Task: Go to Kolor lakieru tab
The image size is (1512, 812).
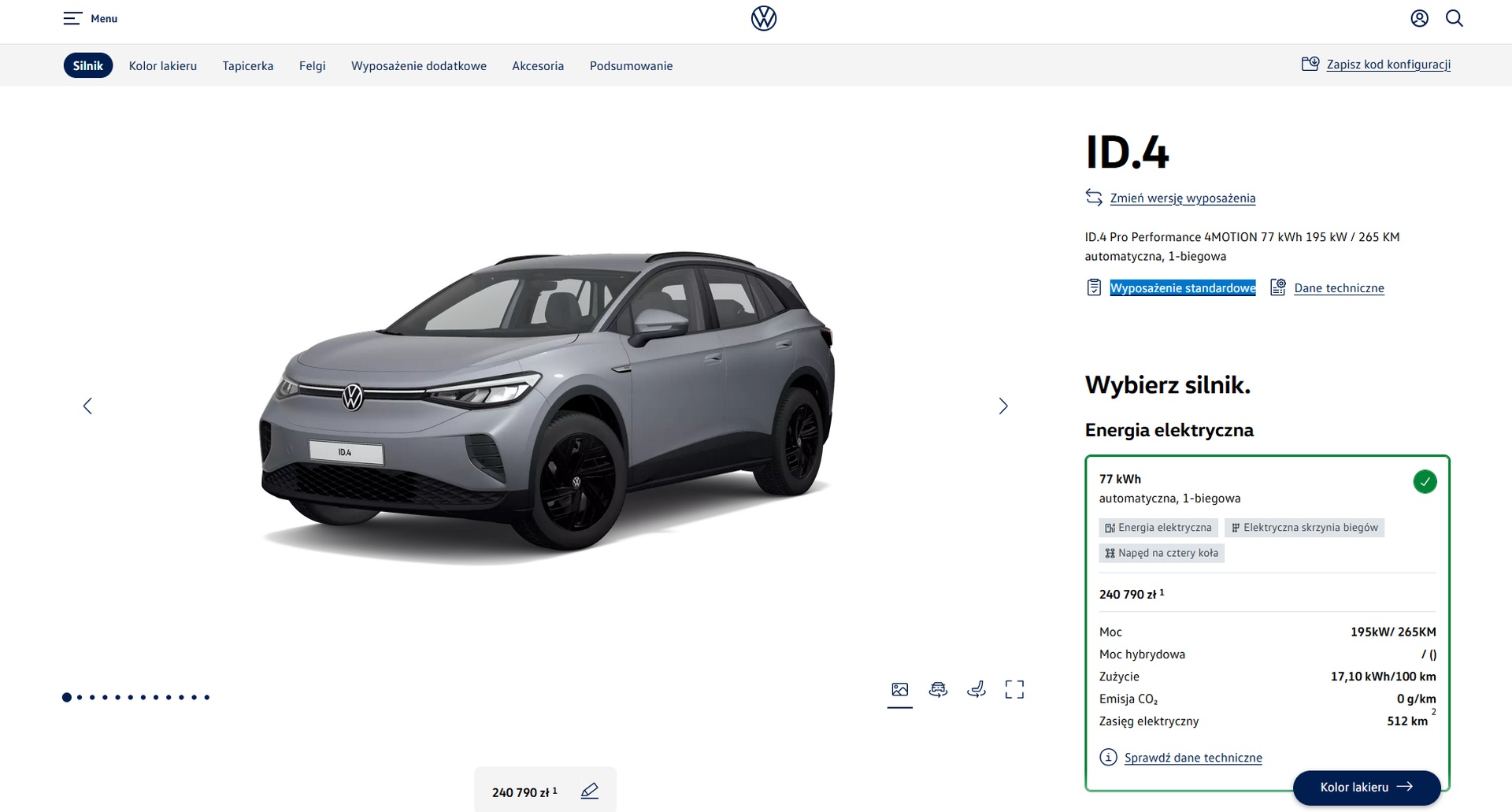Action: [163, 65]
